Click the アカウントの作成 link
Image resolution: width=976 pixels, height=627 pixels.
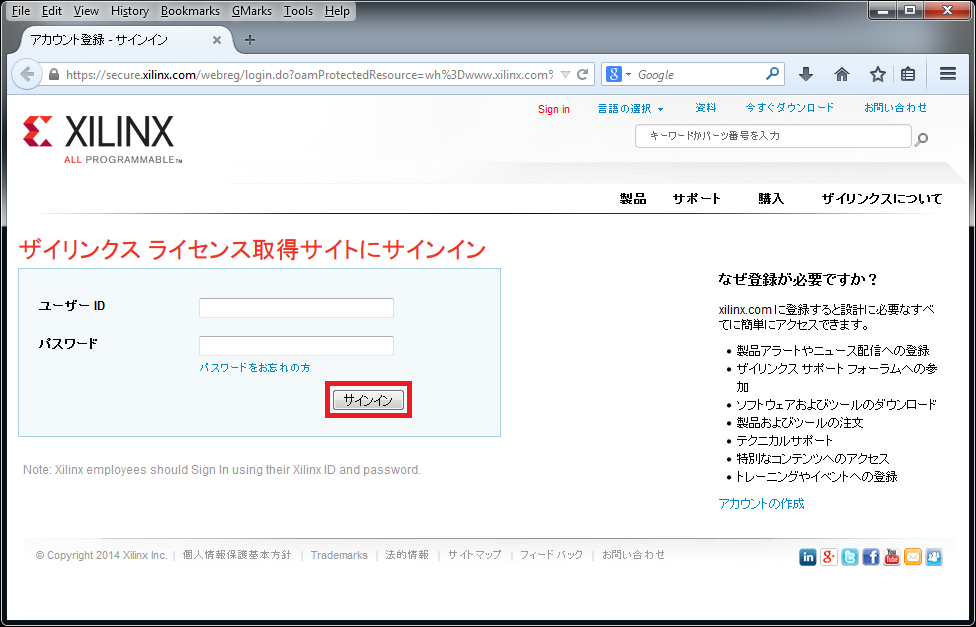click(761, 503)
